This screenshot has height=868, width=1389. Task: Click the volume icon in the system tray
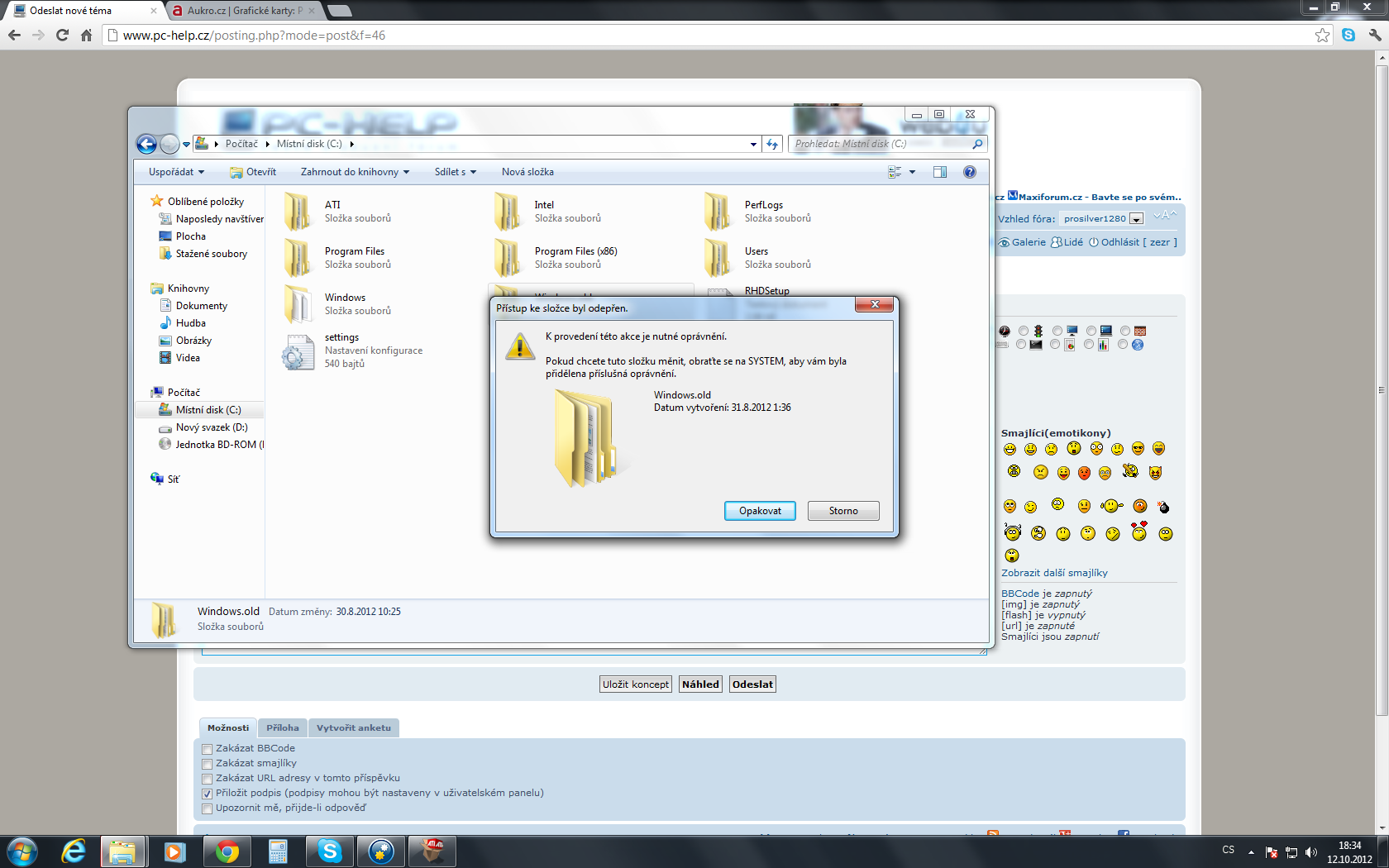1310,852
